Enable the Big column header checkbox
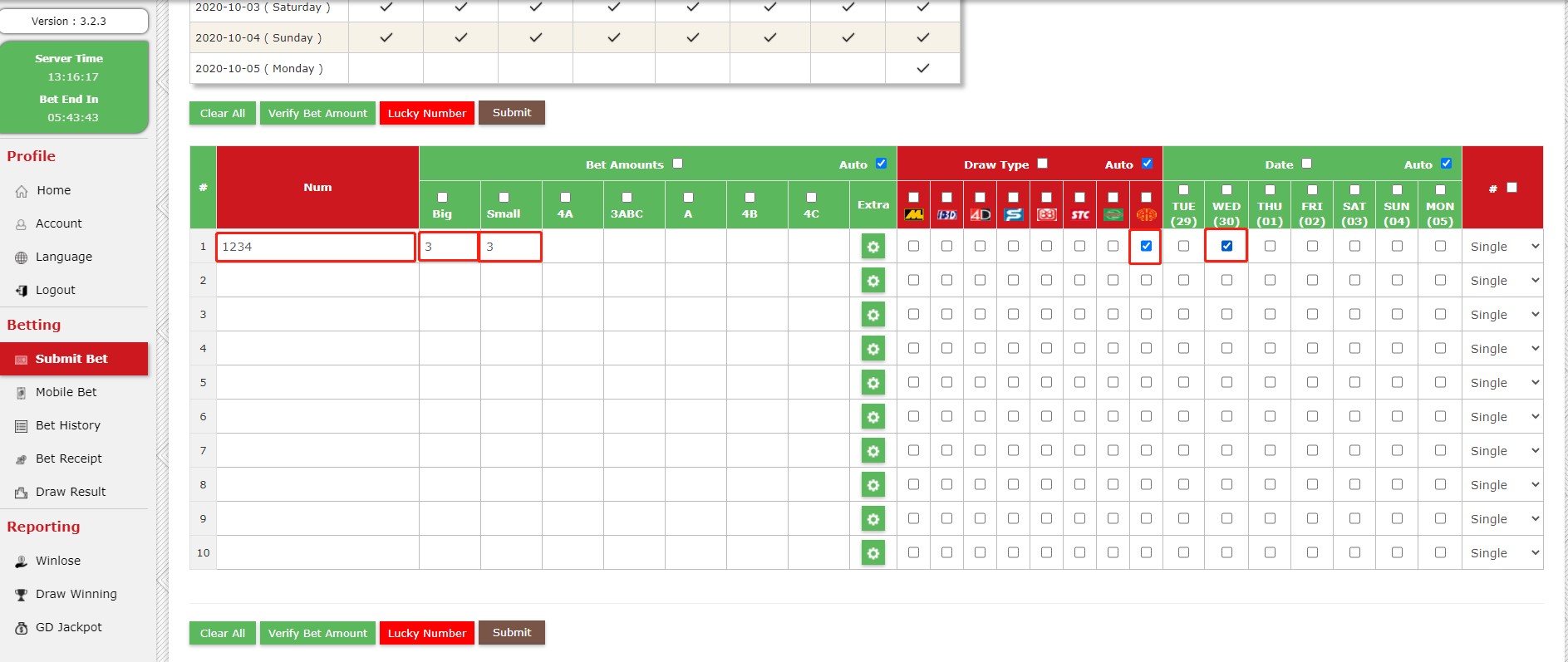 442,198
